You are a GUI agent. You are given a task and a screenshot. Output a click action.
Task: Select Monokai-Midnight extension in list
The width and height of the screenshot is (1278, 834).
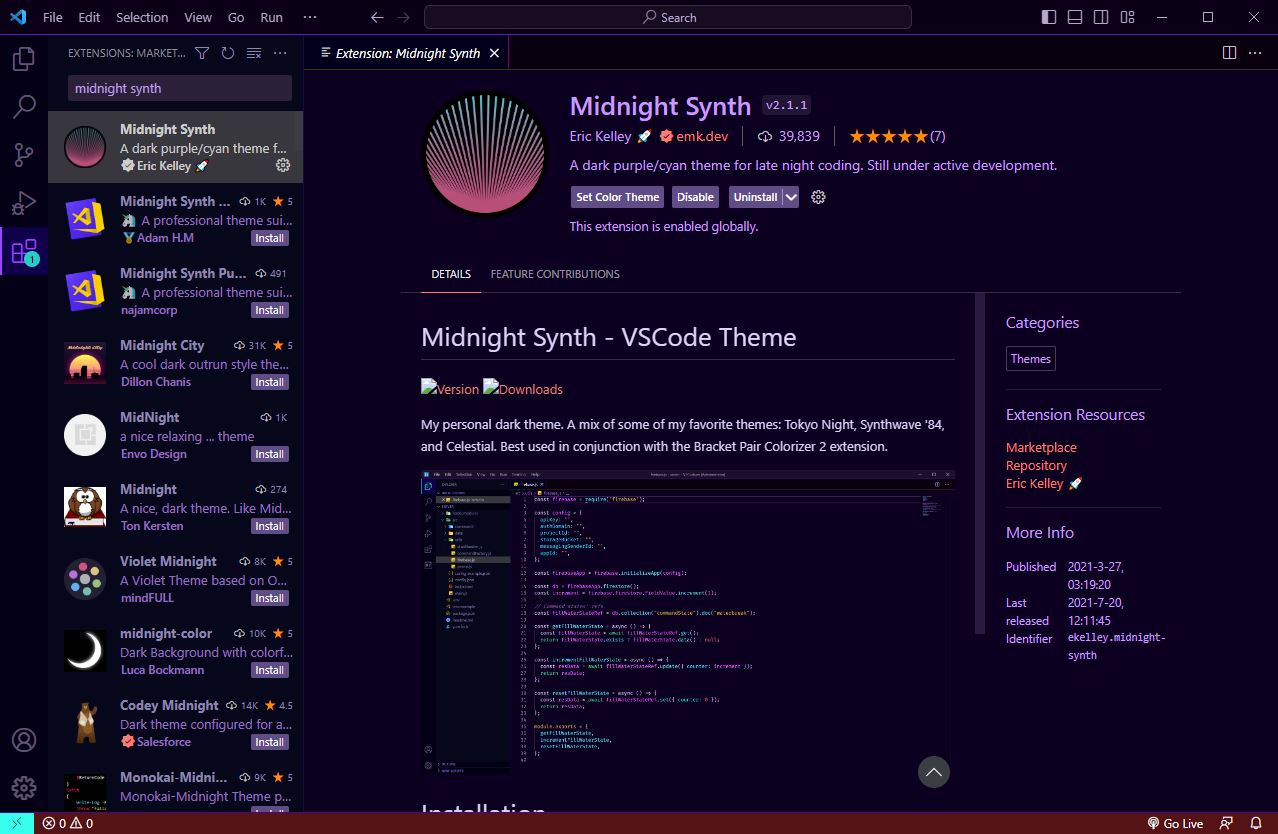click(175, 787)
